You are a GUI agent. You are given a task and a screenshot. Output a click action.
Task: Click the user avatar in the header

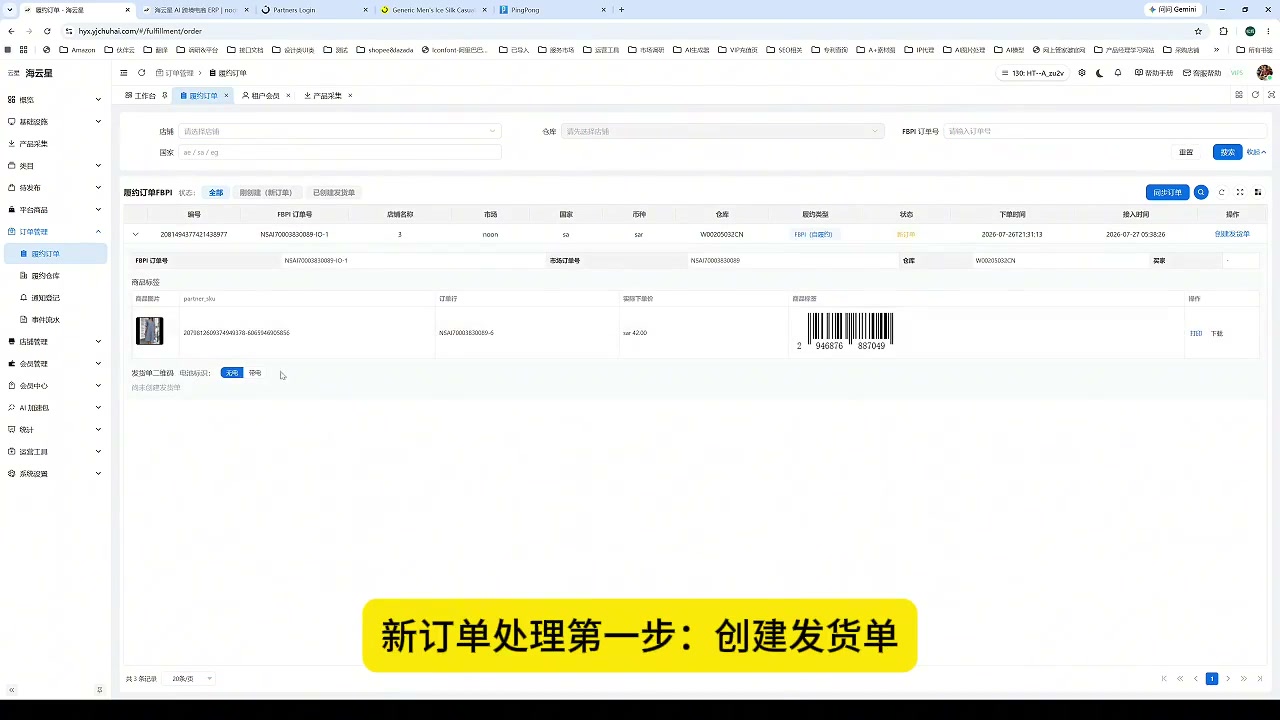point(1265,73)
